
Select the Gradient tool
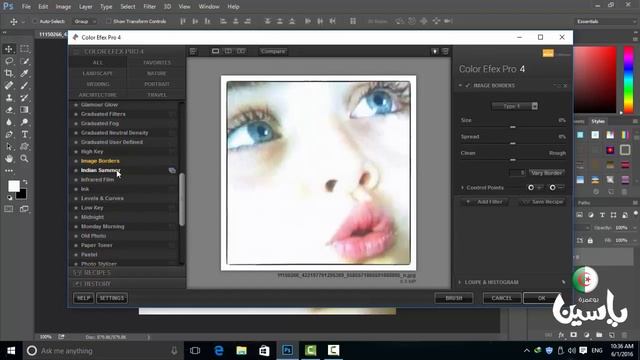point(24,110)
